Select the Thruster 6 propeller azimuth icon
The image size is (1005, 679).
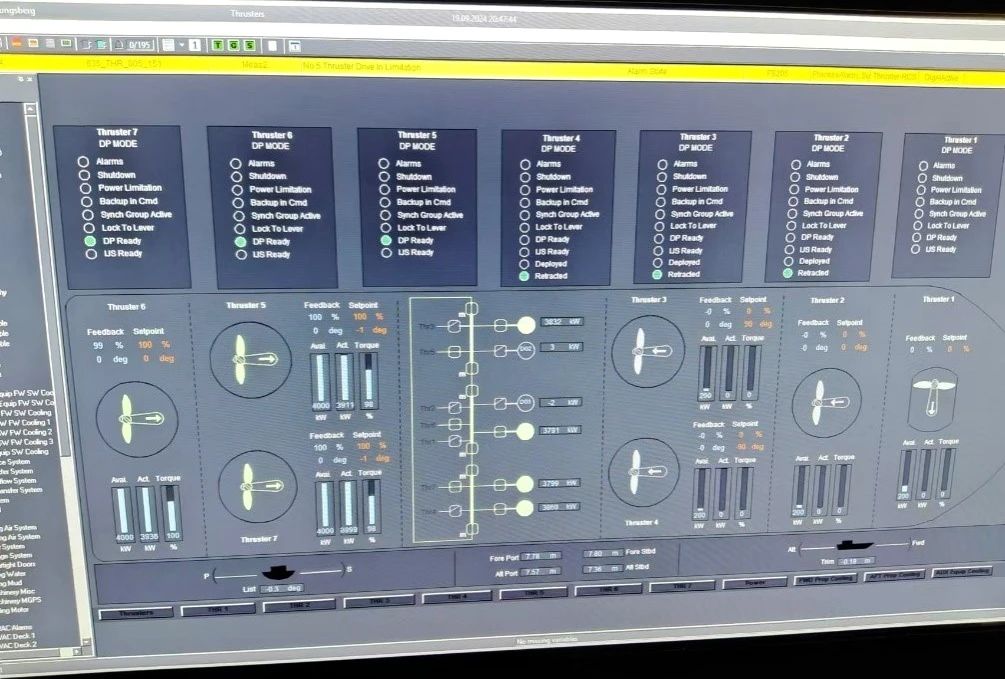coord(137,418)
